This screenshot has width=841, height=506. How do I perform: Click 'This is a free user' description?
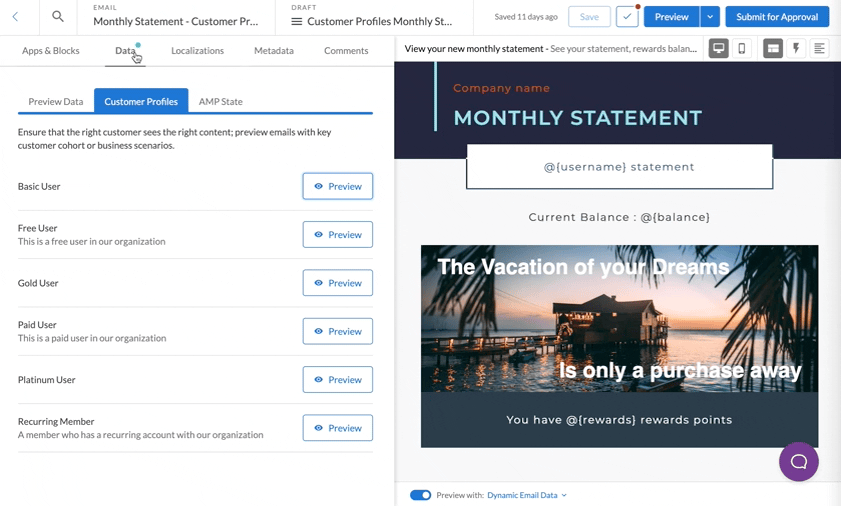[x=91, y=241]
